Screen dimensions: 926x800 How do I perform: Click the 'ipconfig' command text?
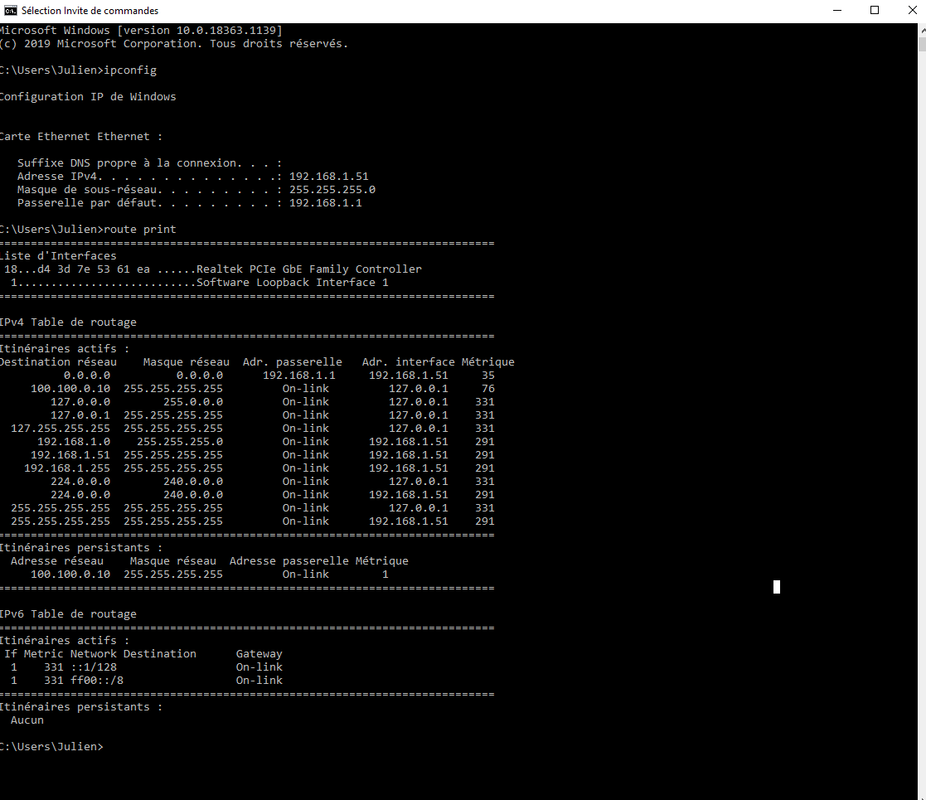click(131, 70)
